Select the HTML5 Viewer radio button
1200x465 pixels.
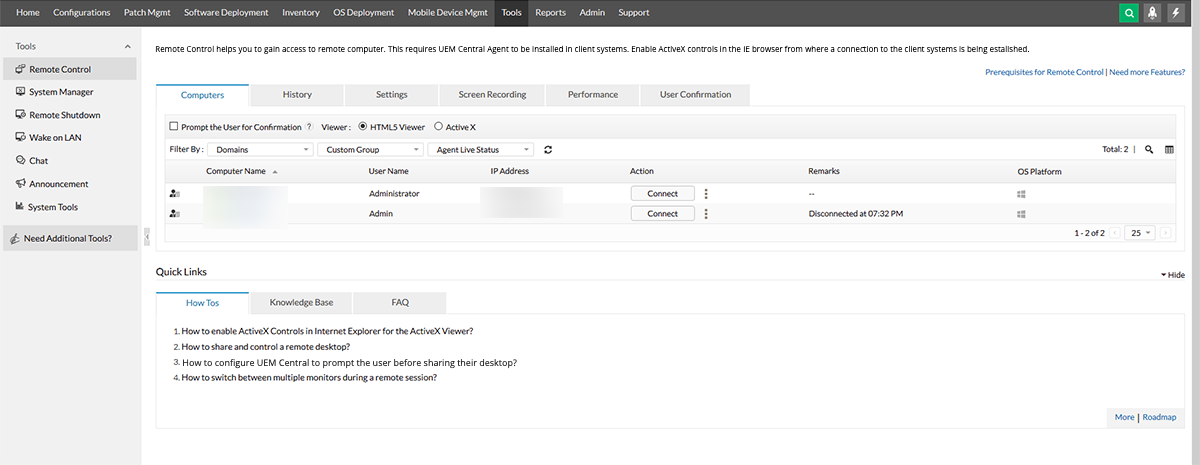362,127
